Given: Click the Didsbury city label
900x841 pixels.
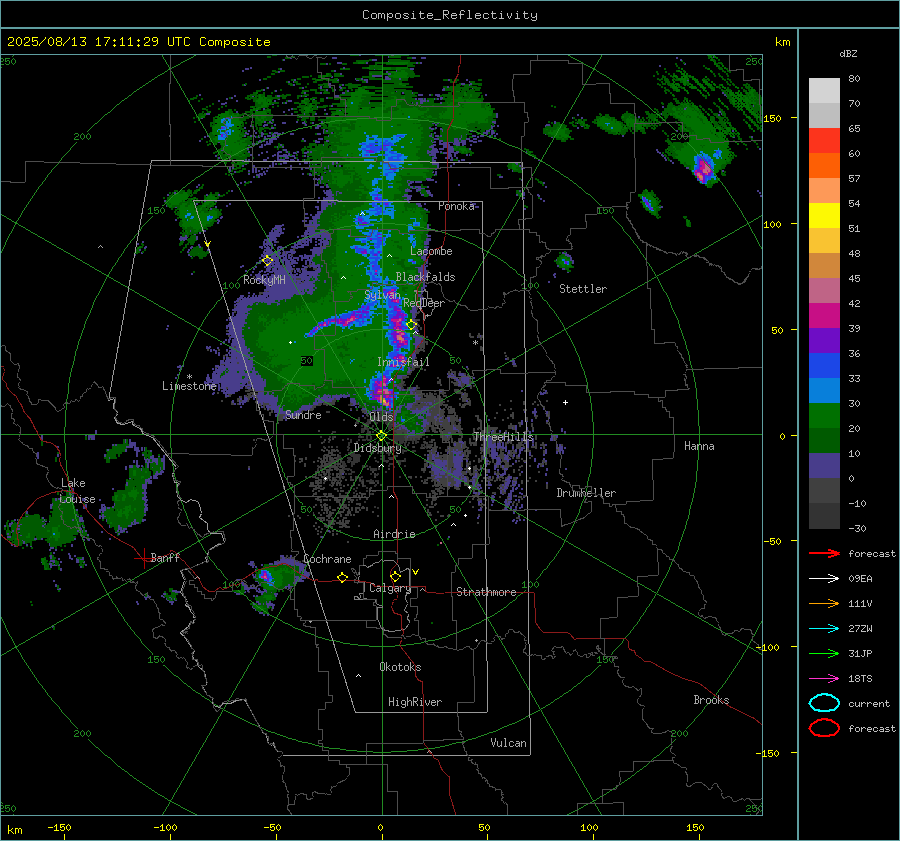Looking at the screenshot, I should pos(377,448).
